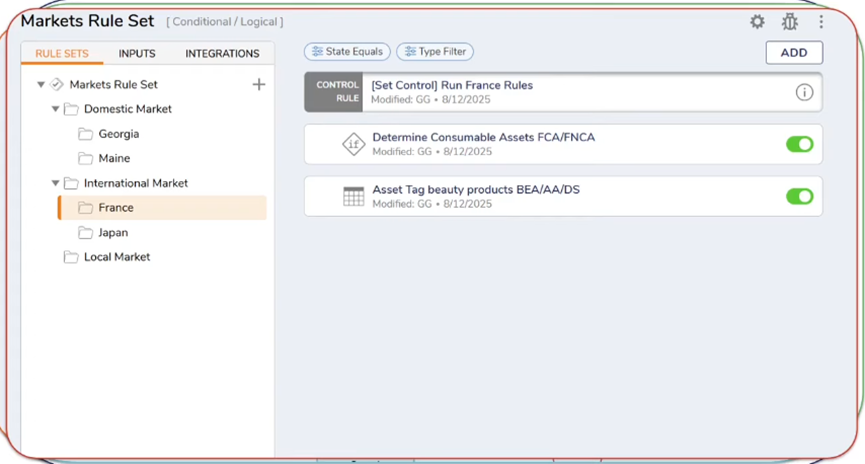Open the vertical three-dot more menu

821,22
